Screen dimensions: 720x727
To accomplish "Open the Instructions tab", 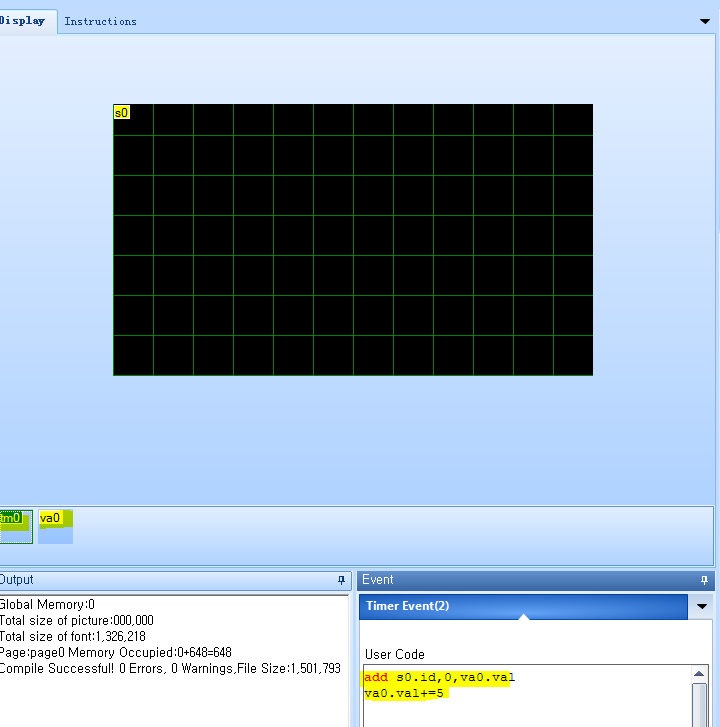I will [x=100, y=21].
